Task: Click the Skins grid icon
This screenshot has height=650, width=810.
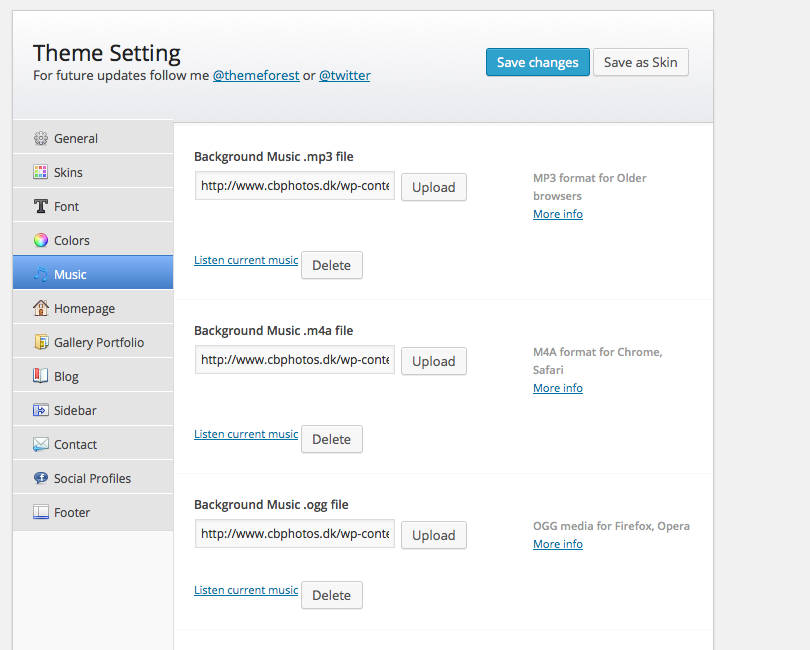Action: pos(41,173)
